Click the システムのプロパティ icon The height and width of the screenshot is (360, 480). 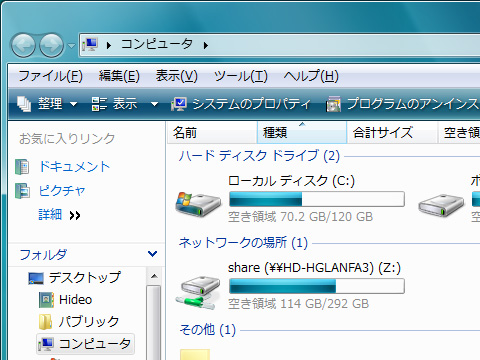pos(179,104)
